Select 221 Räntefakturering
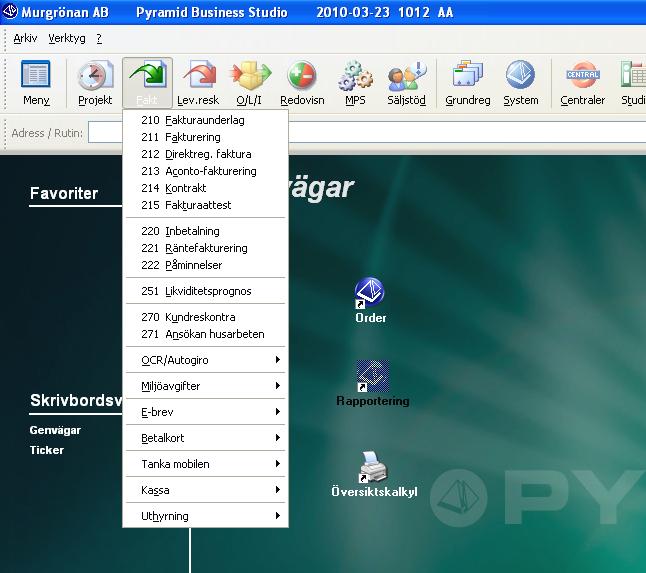646x573 pixels. [205, 248]
